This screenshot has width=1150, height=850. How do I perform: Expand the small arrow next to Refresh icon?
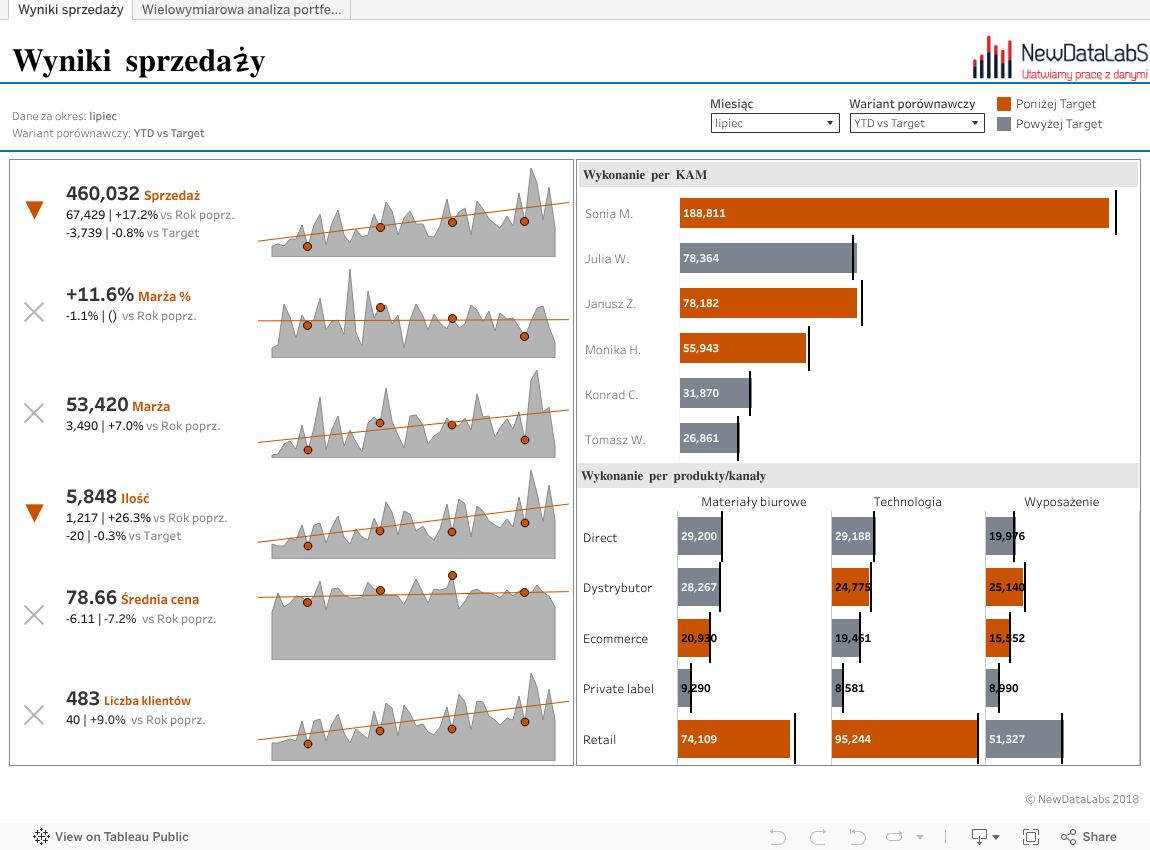[x=920, y=838]
